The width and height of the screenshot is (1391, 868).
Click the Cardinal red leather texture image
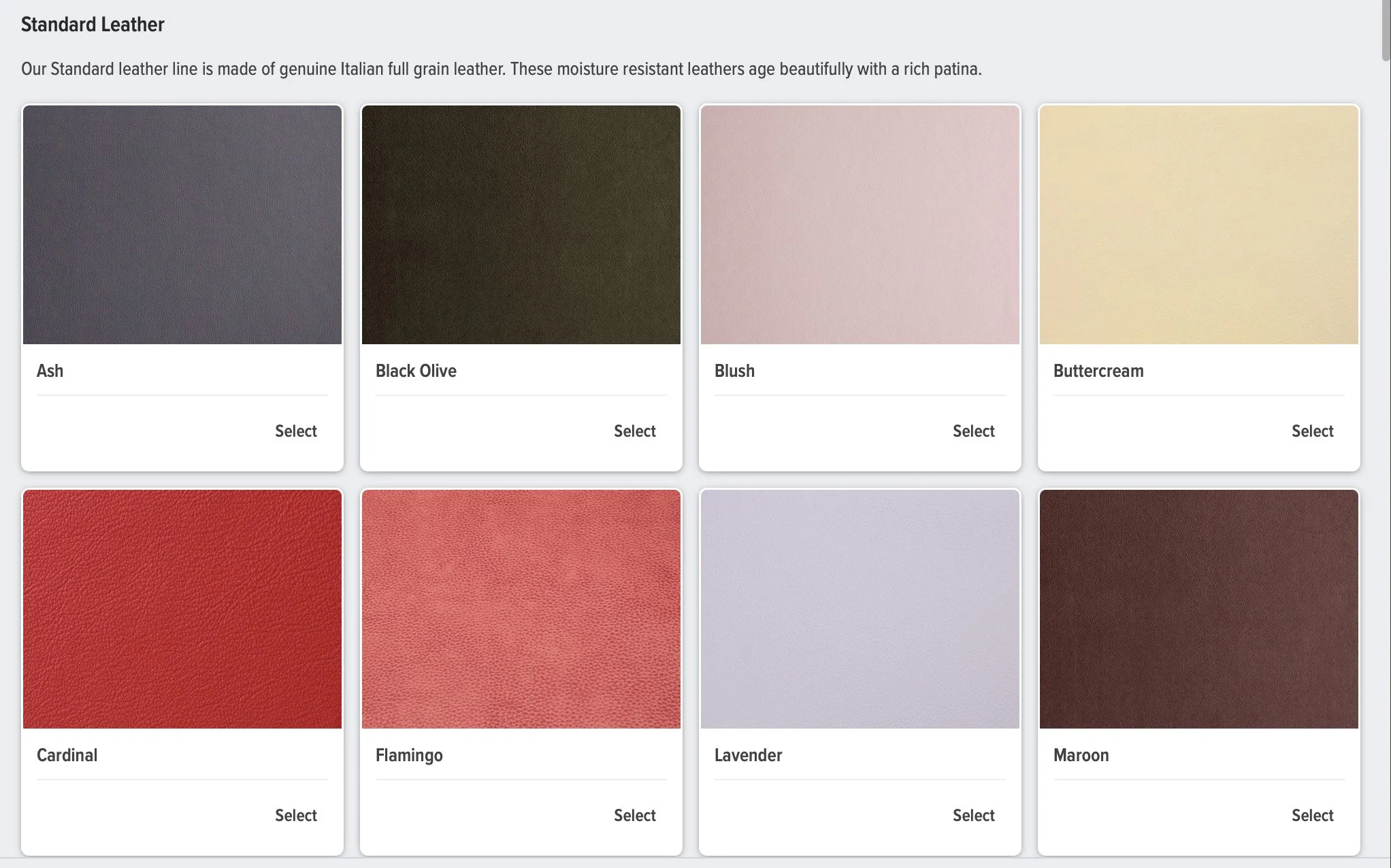point(182,609)
